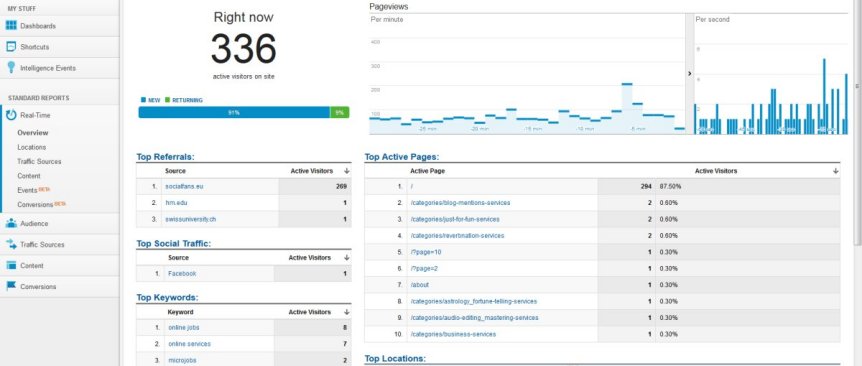Click the page vertical scrollbar
Image resolution: width=862 pixels, height=366 pixels.
pyautogui.click(x=858, y=124)
